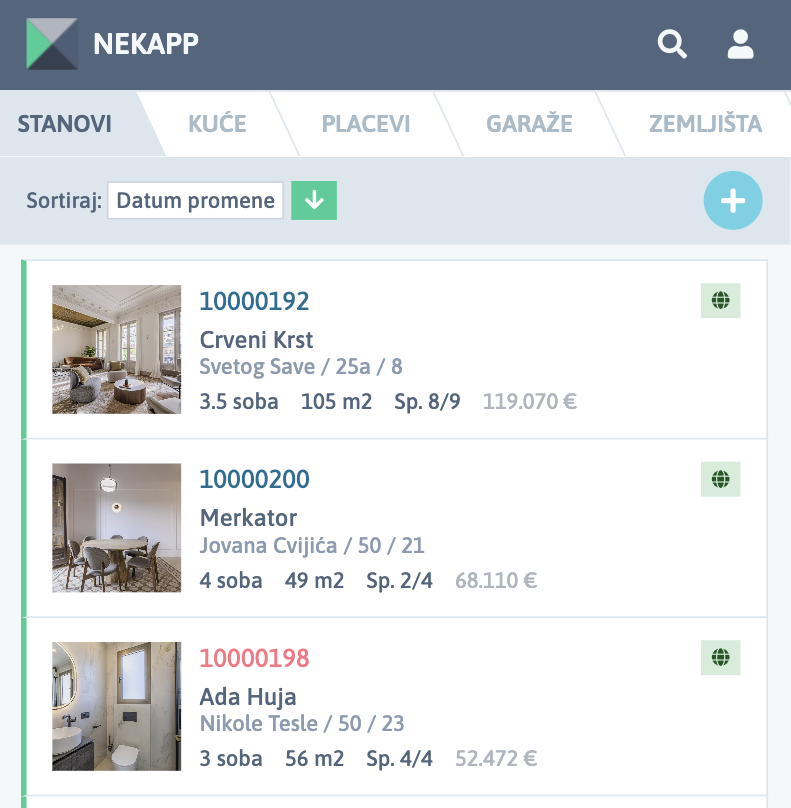
Task: Click the Ada Huja location name
Action: 248,697
